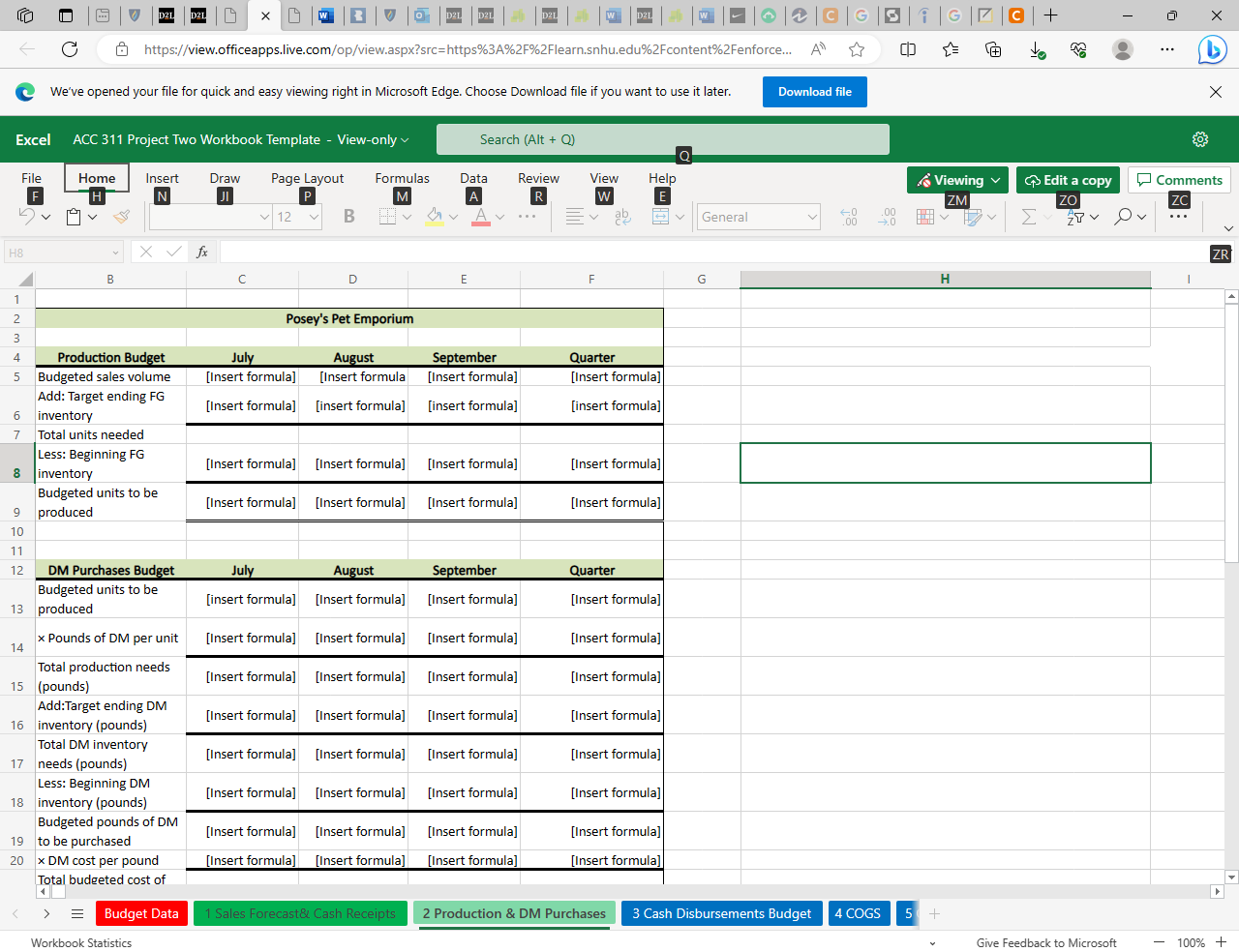The image size is (1239, 952).
Task: Open the Edge downloads icon
Action: [1037, 49]
